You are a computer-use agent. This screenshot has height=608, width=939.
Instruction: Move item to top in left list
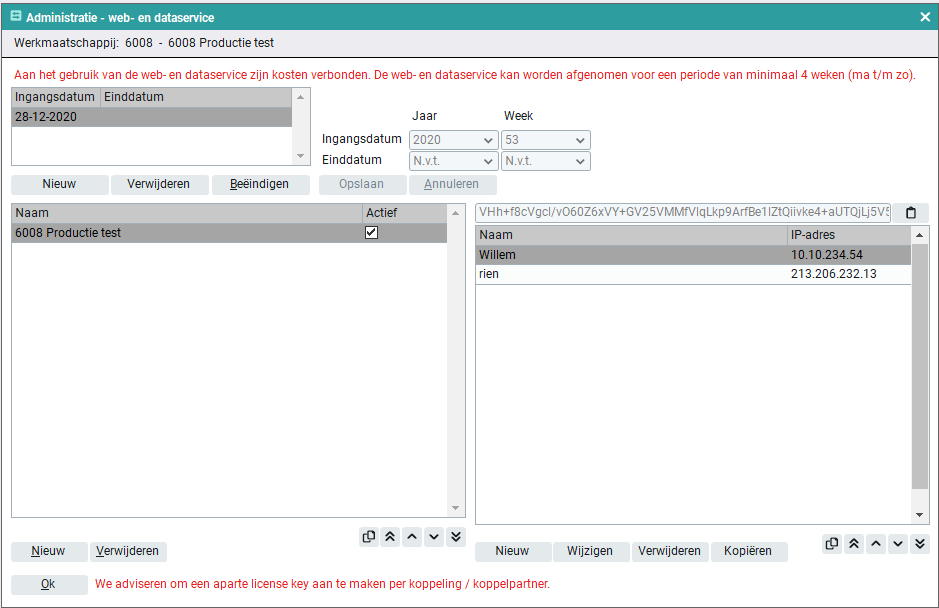[x=390, y=537]
